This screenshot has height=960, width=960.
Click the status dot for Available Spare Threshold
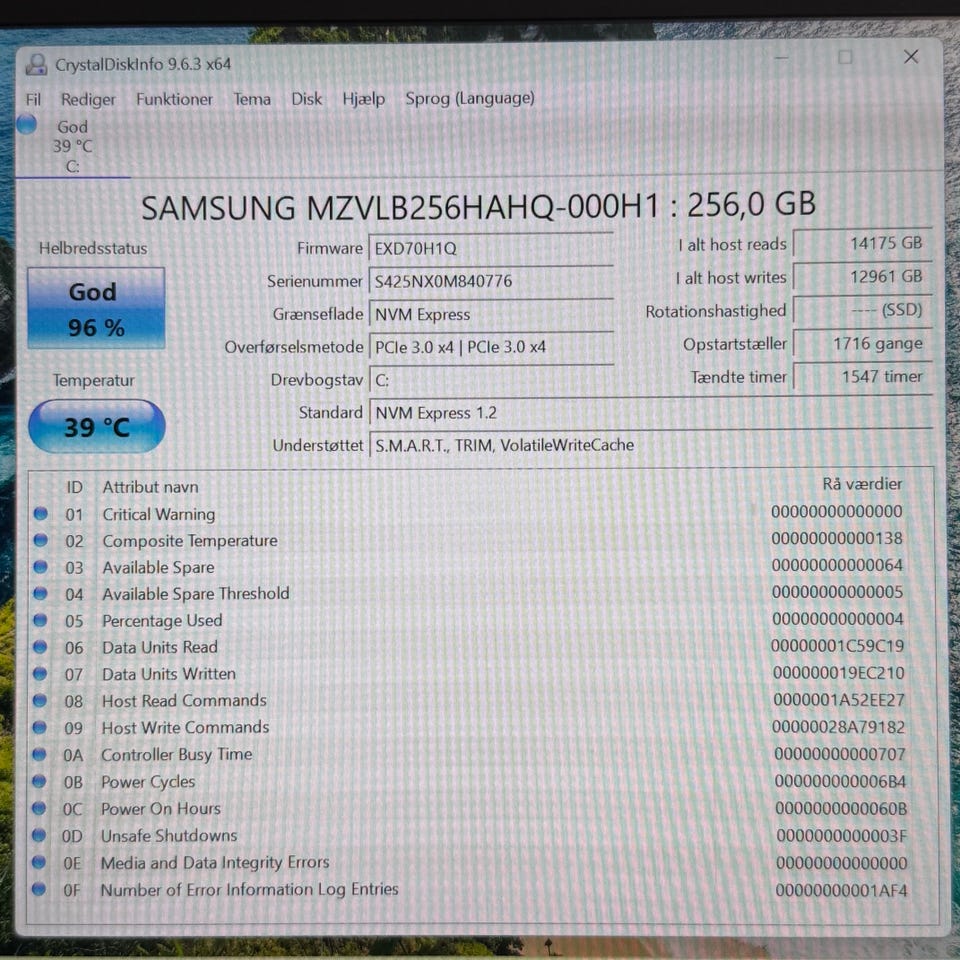40,593
